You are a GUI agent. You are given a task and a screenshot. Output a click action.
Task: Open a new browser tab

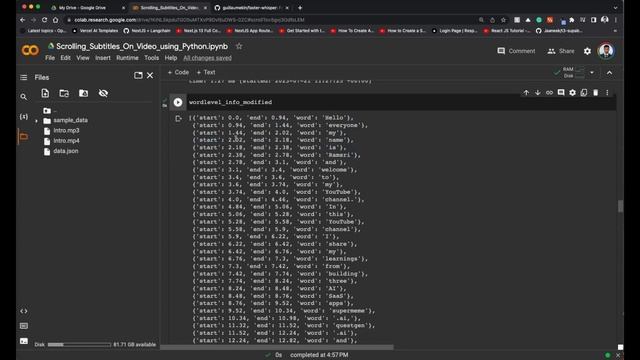pyautogui.click(x=300, y=8)
